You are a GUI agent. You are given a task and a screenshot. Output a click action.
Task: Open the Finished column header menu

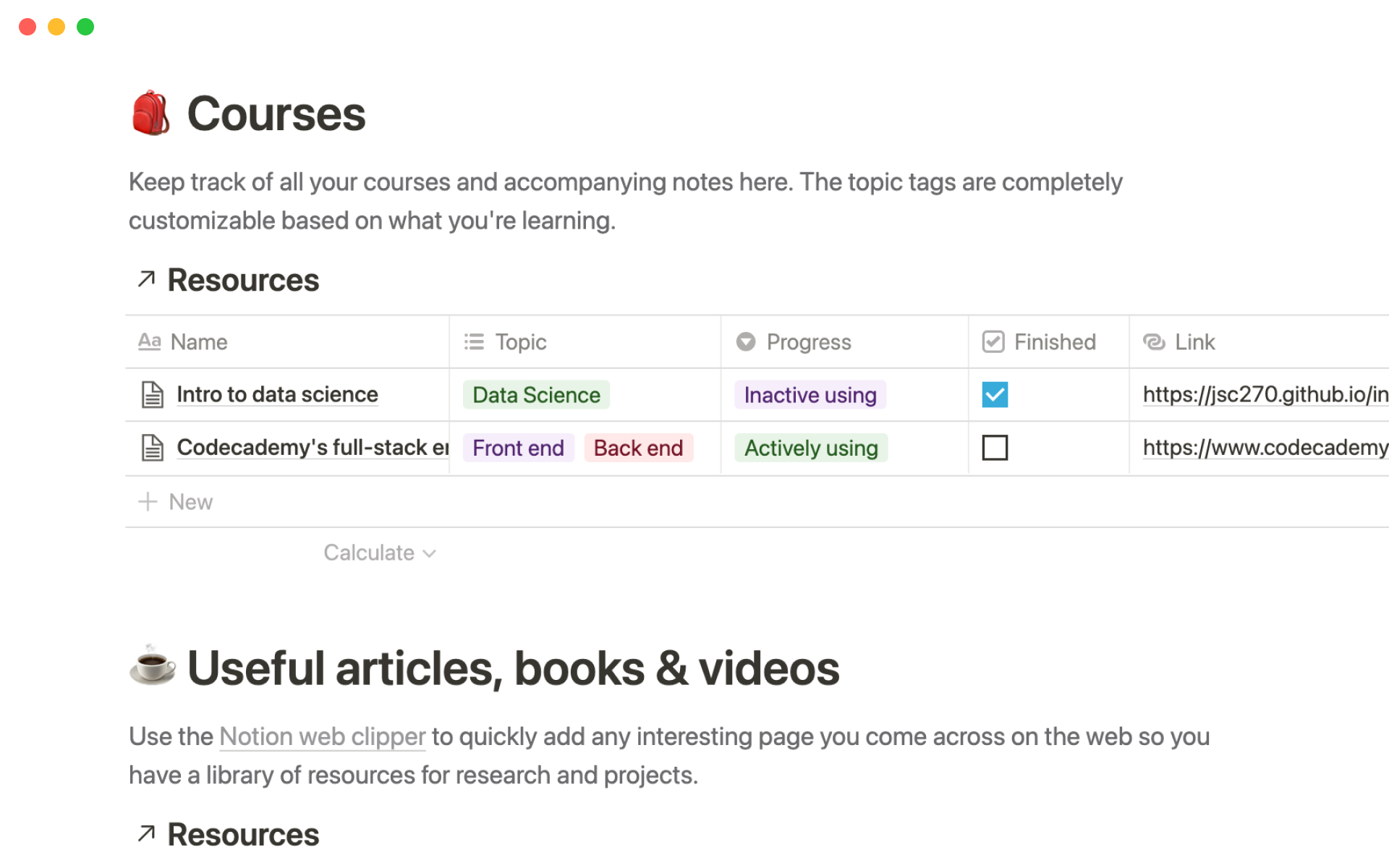[x=1053, y=341]
